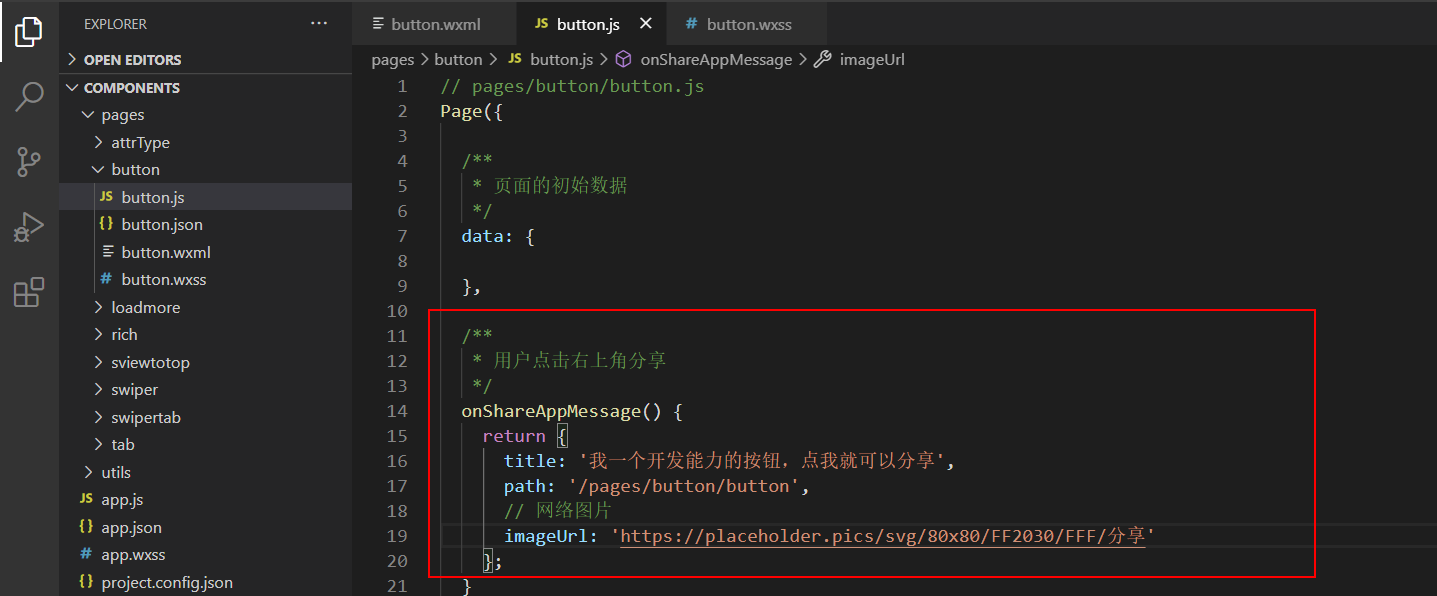
Task: Click pages in the breadcrumb
Action: pyautogui.click(x=393, y=60)
